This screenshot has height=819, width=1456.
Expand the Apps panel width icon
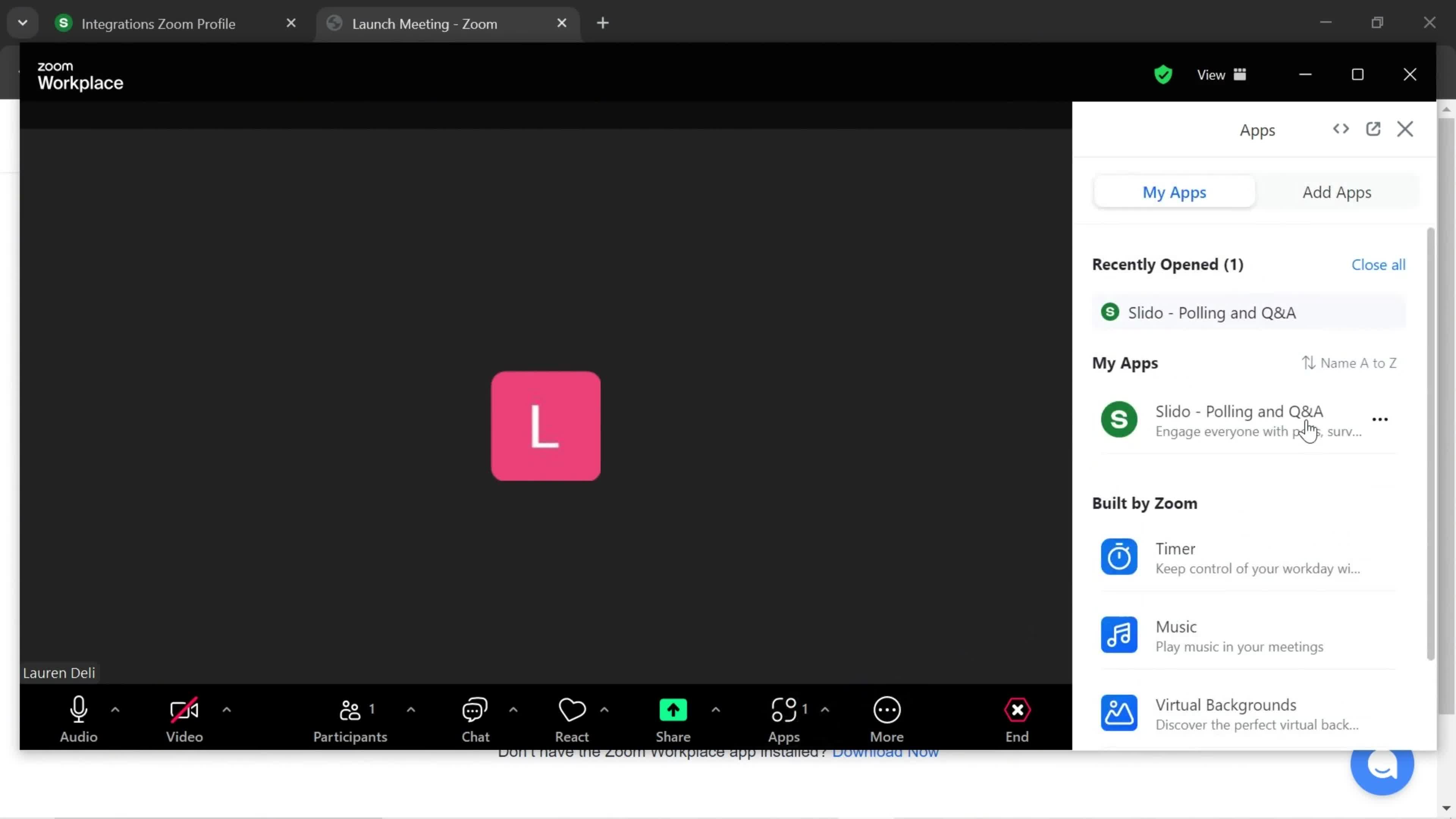[x=1341, y=129]
